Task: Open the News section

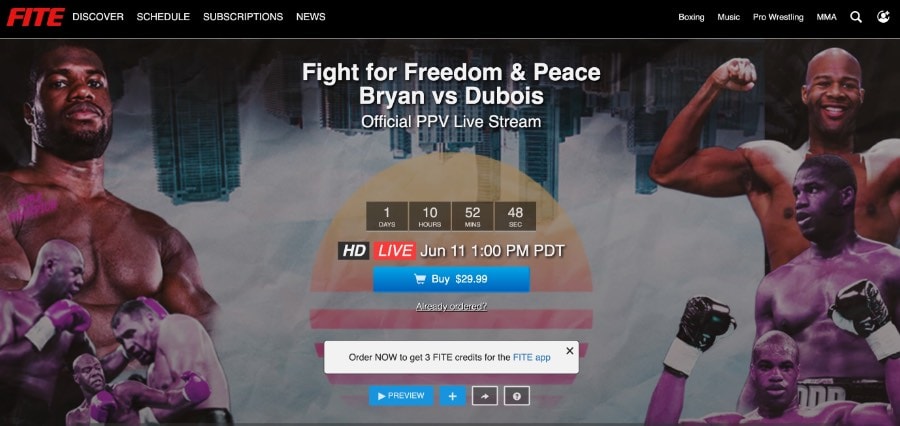Action: 311,17
